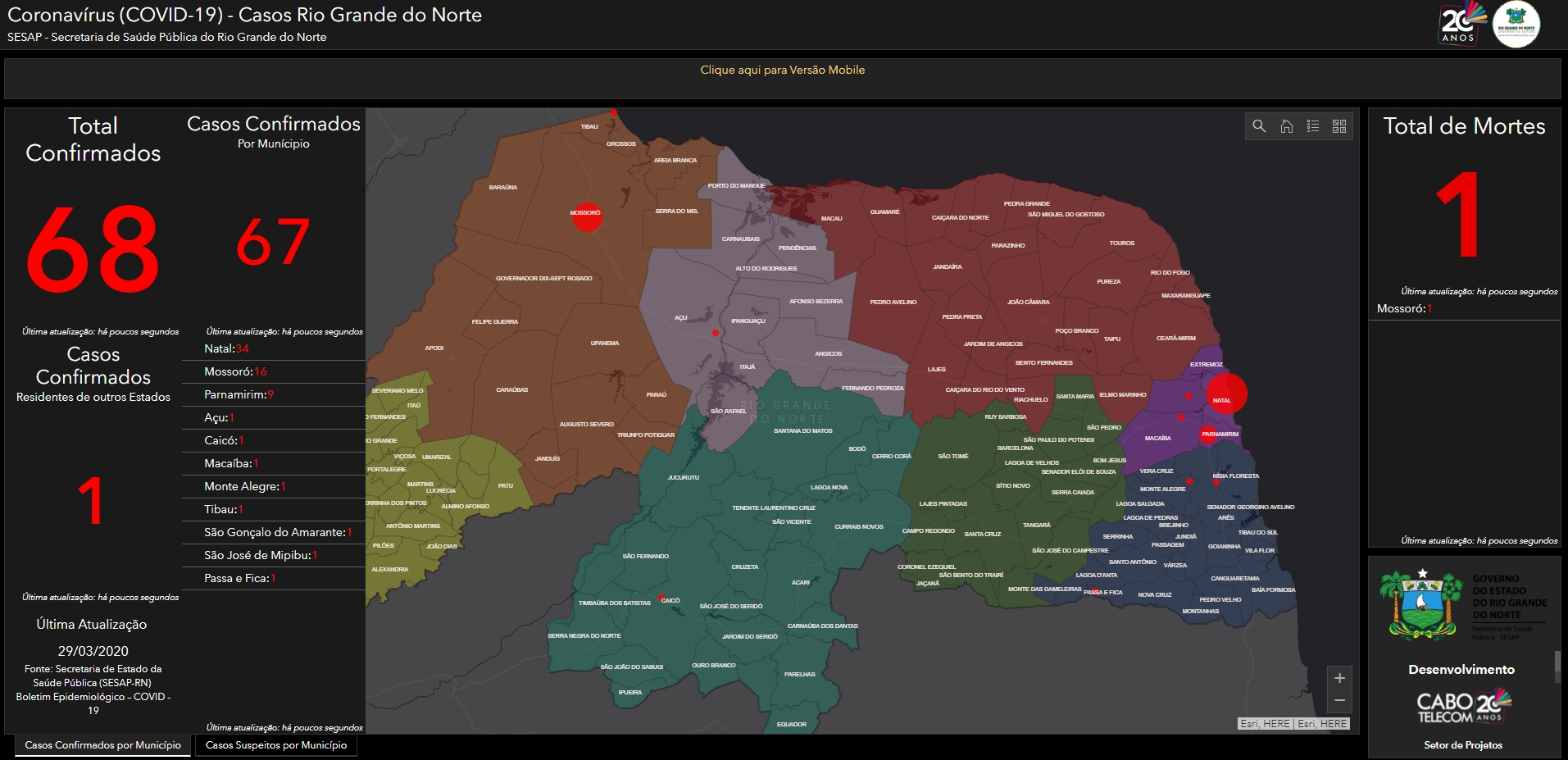Image resolution: width=1568 pixels, height=760 pixels.
Task: Click Mossoró entry under Total de Mortes
Action: point(1405,308)
